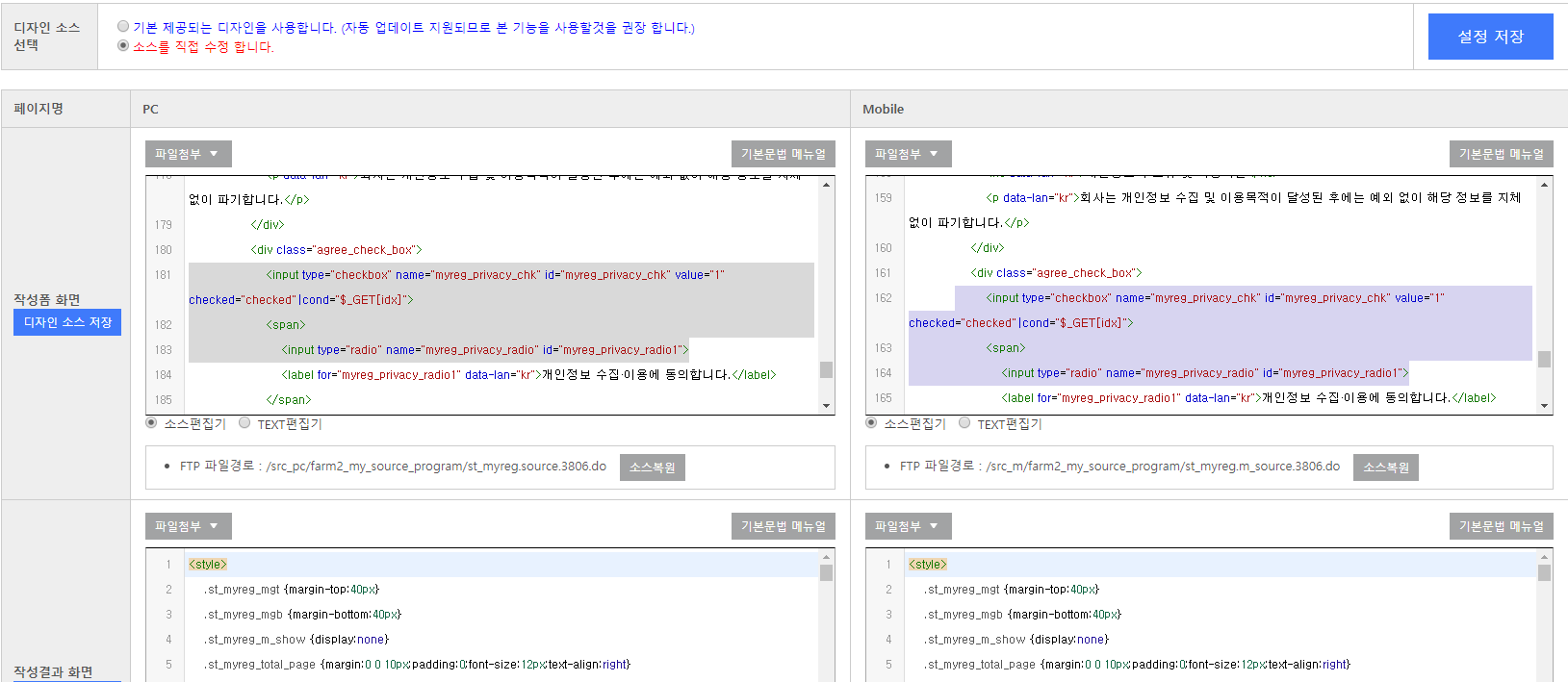This screenshot has height=682, width=1568.
Task: Select the default provided design radio option
Action: click(123, 27)
